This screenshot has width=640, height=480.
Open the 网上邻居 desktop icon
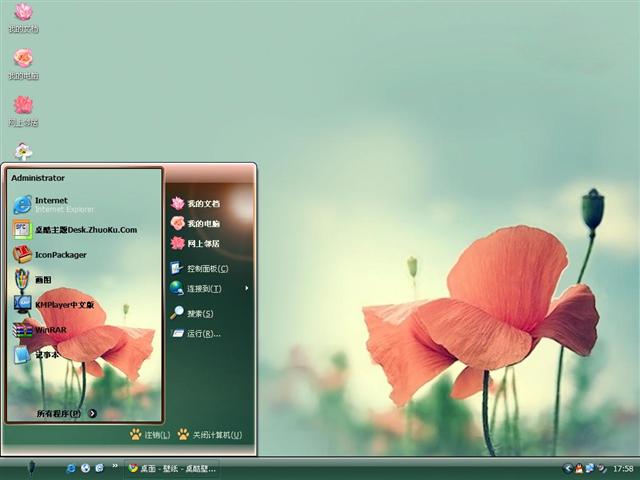pos(23,108)
